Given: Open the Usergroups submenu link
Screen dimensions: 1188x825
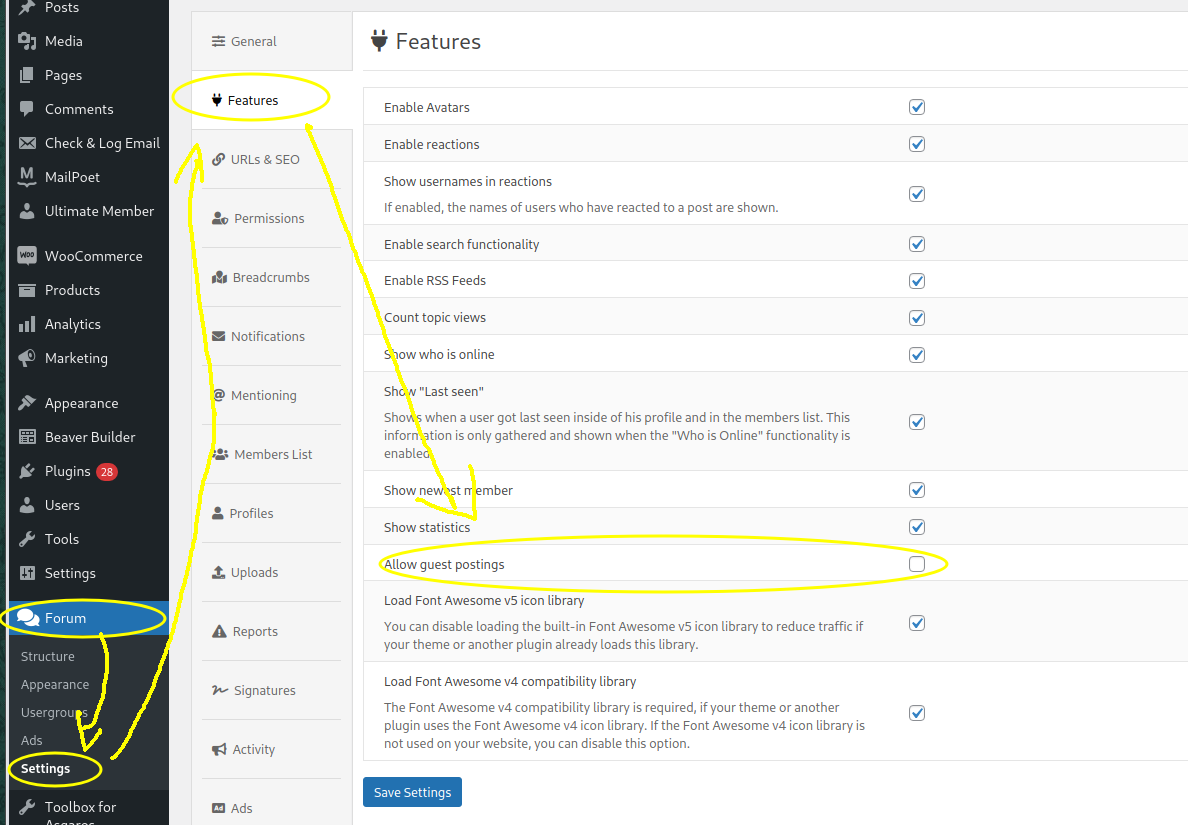Looking at the screenshot, I should pyautogui.click(x=54, y=713).
